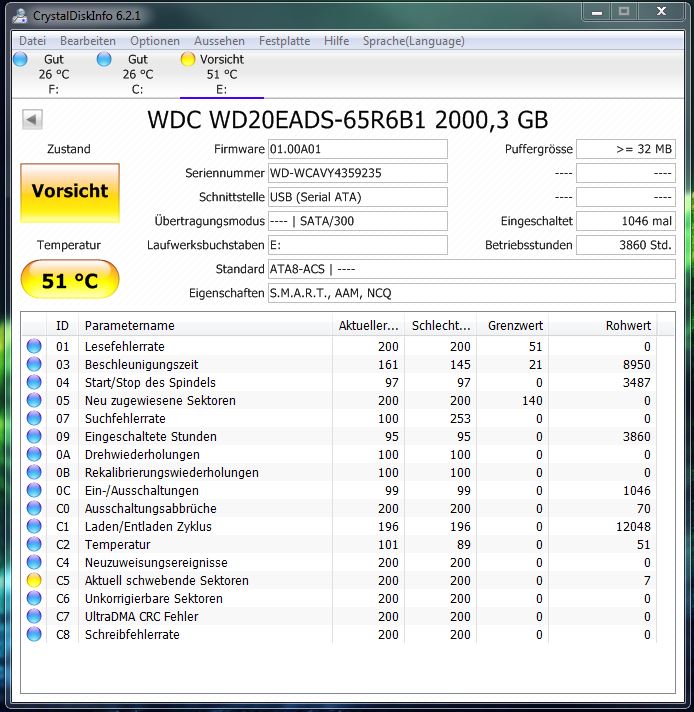Maximize the CrystalDiskInfo window
The image size is (694, 712).
(624, 12)
